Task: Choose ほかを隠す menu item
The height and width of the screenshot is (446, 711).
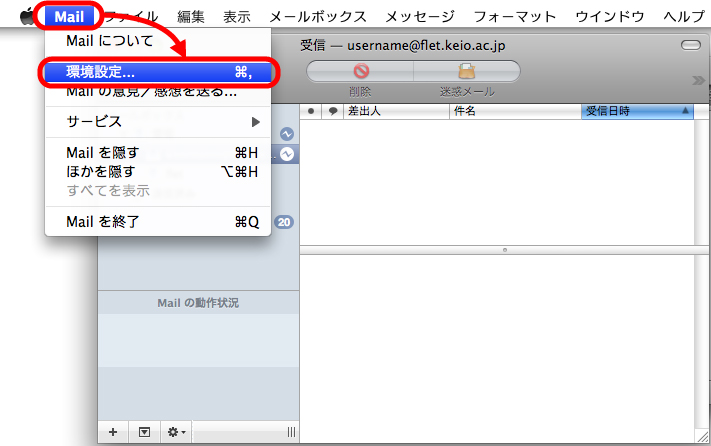Action: [158, 172]
